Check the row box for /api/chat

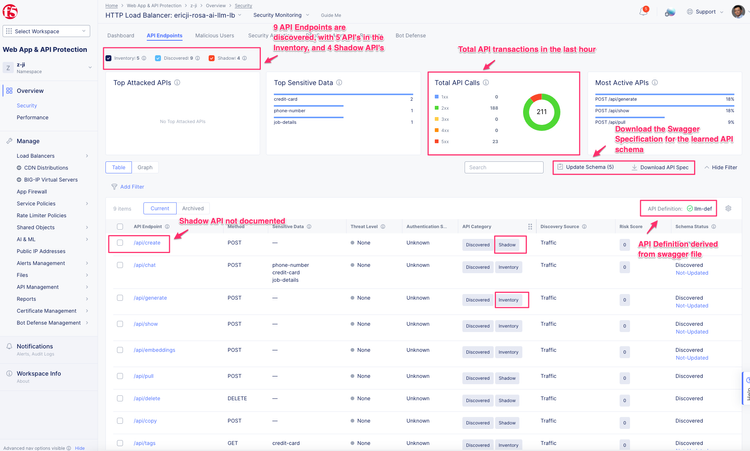120,266
